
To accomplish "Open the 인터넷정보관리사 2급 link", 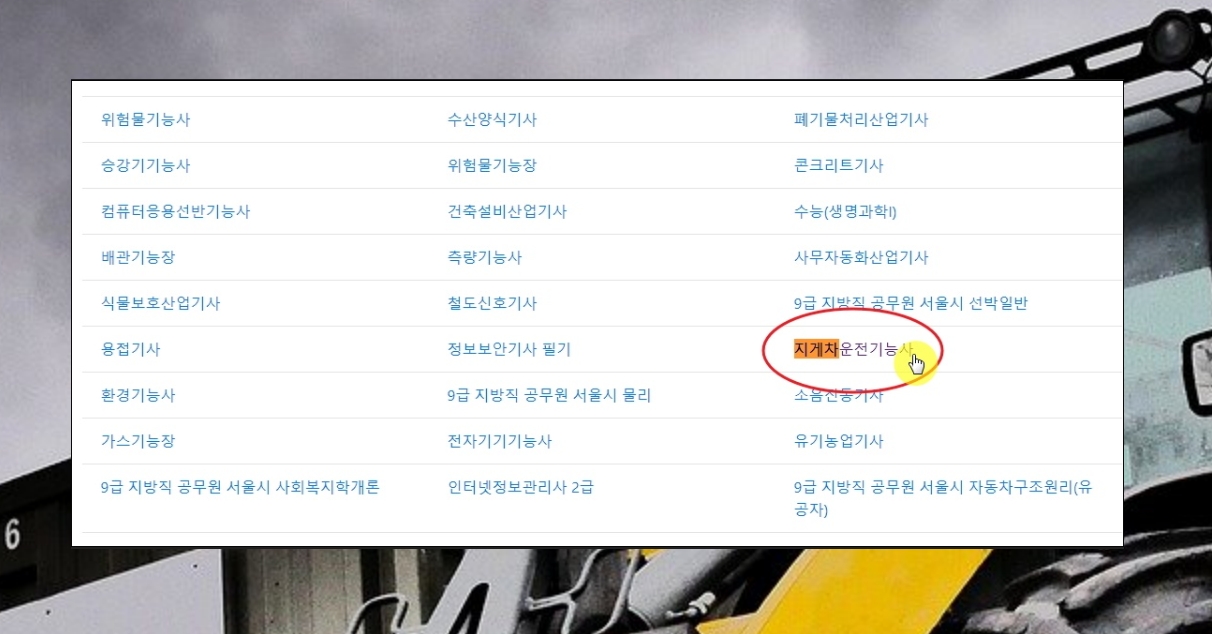I will [520, 488].
